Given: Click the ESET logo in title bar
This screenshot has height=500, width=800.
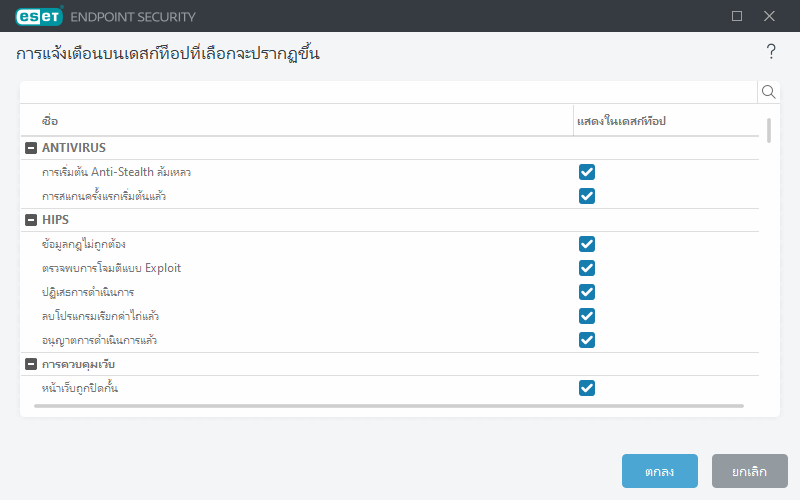Looking at the screenshot, I should point(39,16).
